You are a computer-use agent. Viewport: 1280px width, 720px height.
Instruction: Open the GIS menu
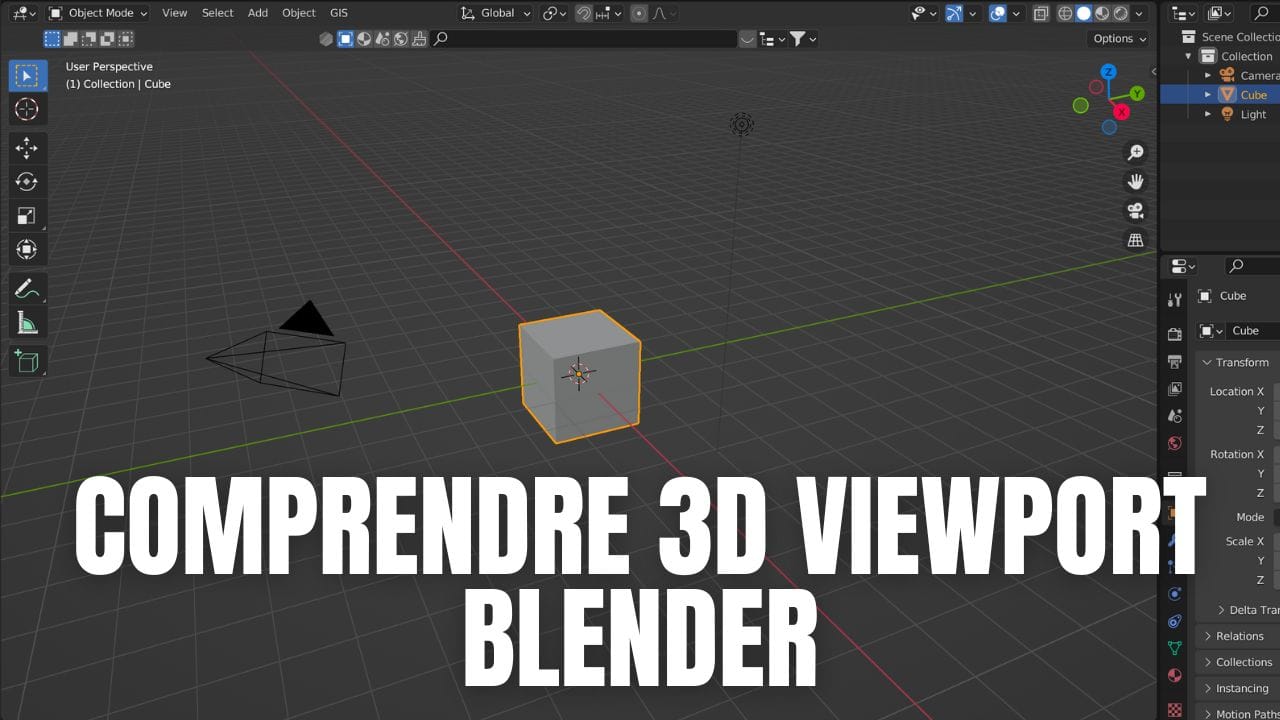click(x=339, y=13)
